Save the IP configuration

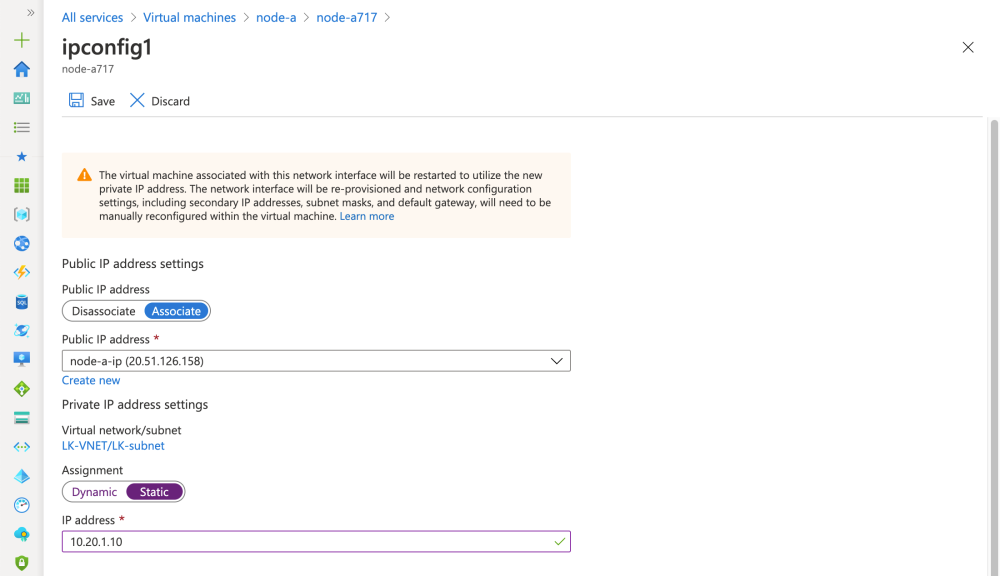92,101
